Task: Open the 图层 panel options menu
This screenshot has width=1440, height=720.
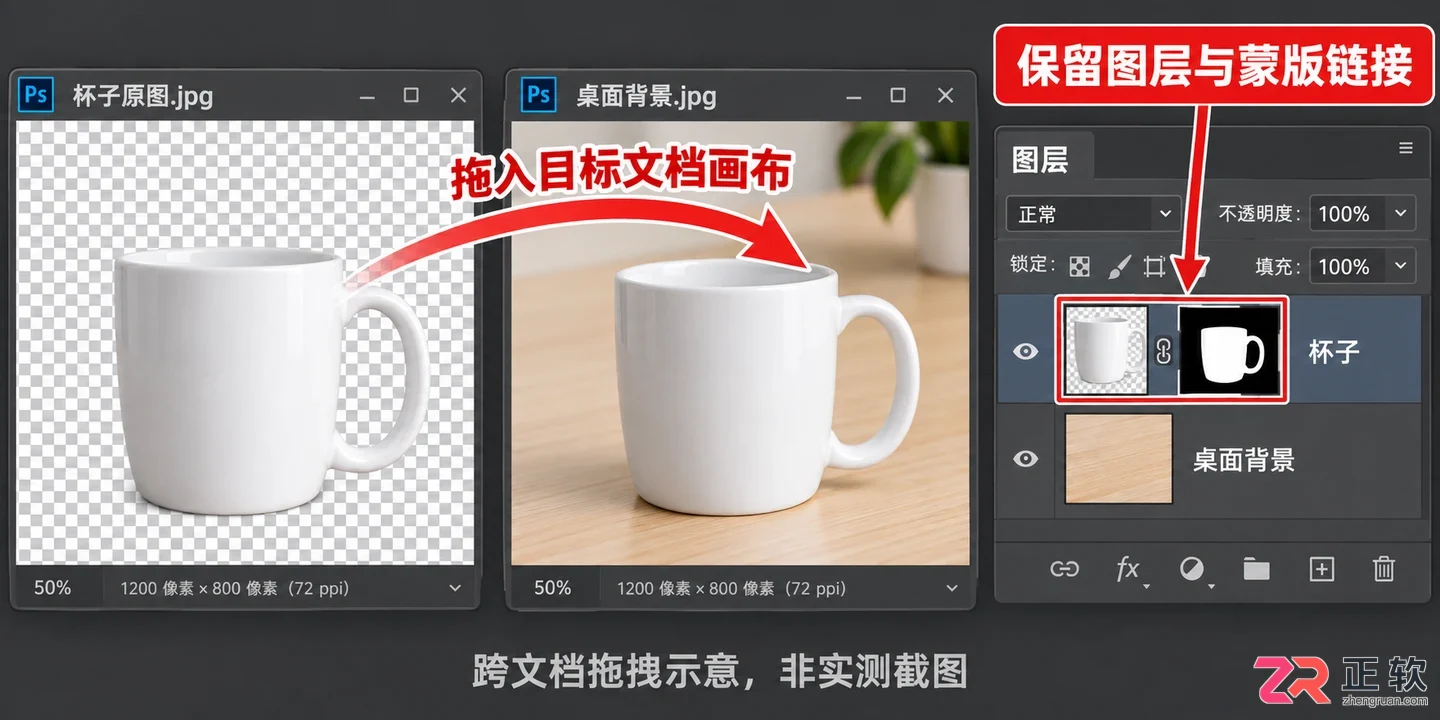Action: tap(1406, 149)
